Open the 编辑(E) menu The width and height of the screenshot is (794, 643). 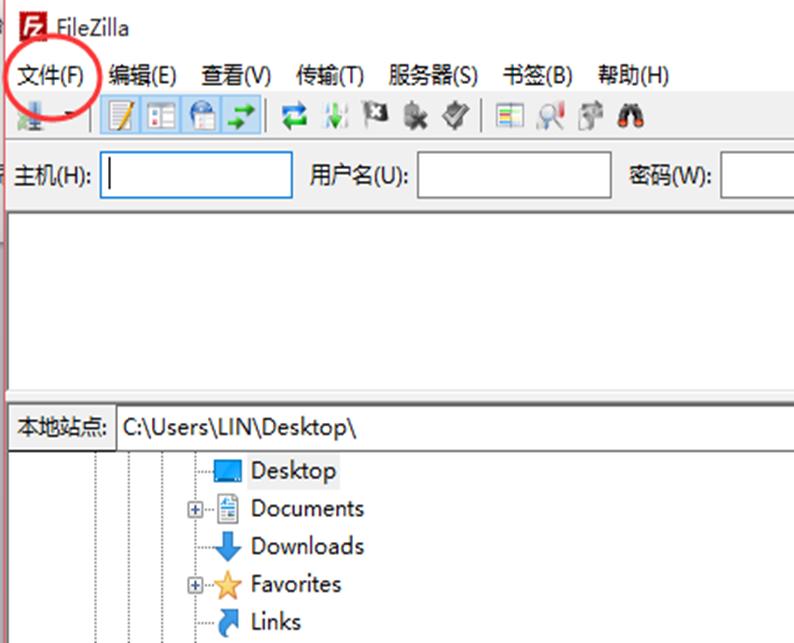[x=142, y=76]
